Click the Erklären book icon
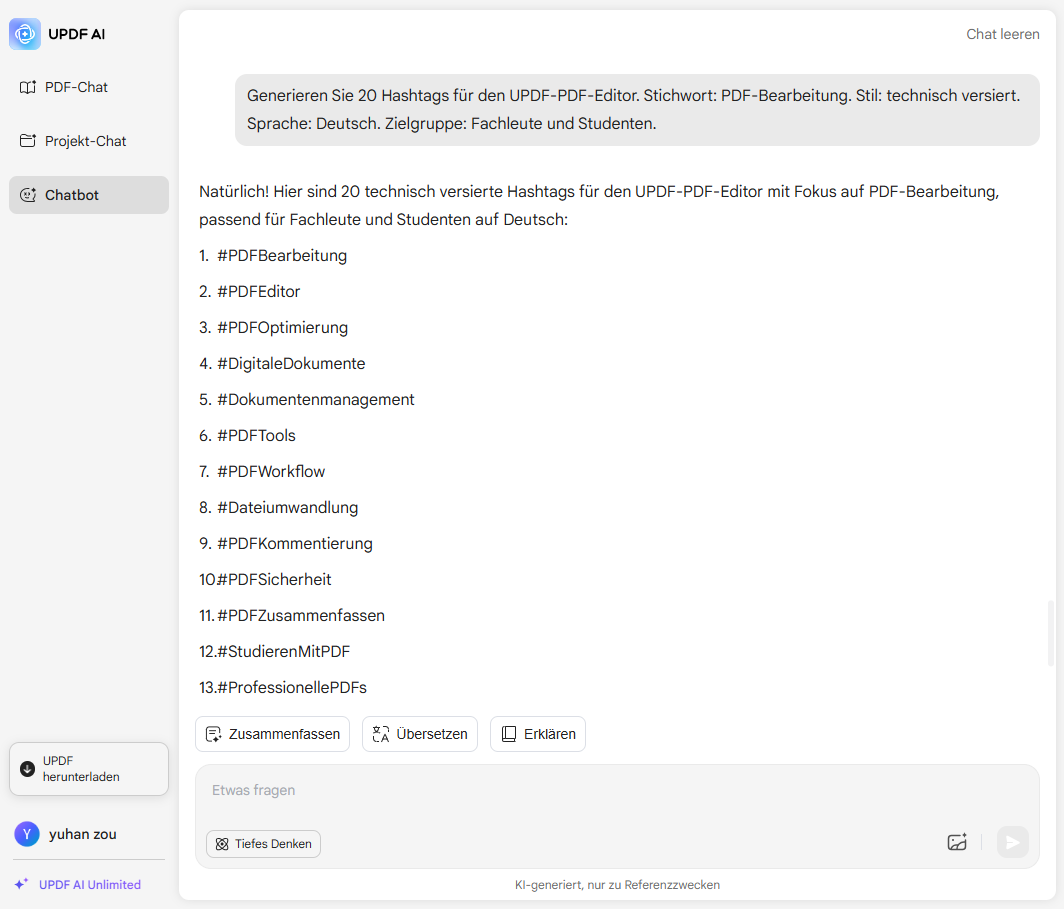 [509, 734]
